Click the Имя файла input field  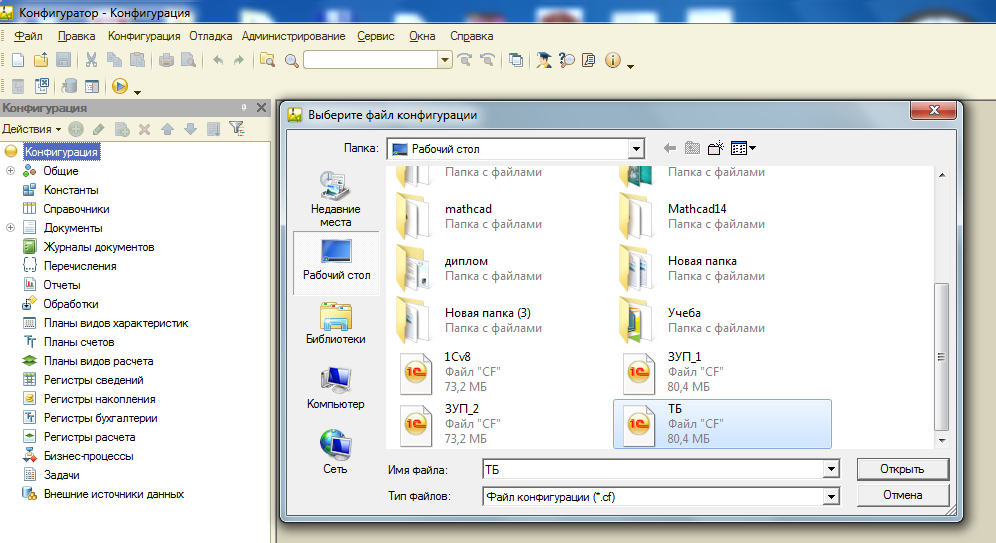click(x=654, y=469)
